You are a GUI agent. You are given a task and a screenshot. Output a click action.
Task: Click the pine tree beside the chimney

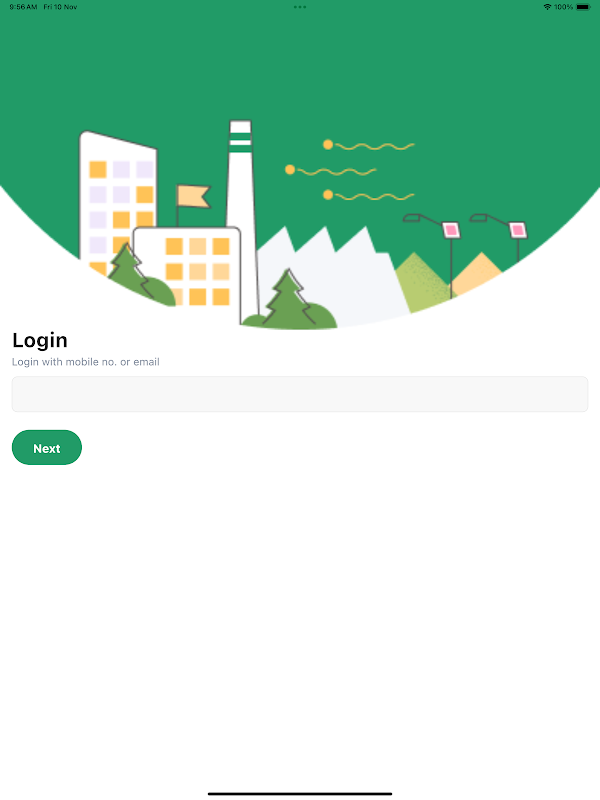click(289, 299)
